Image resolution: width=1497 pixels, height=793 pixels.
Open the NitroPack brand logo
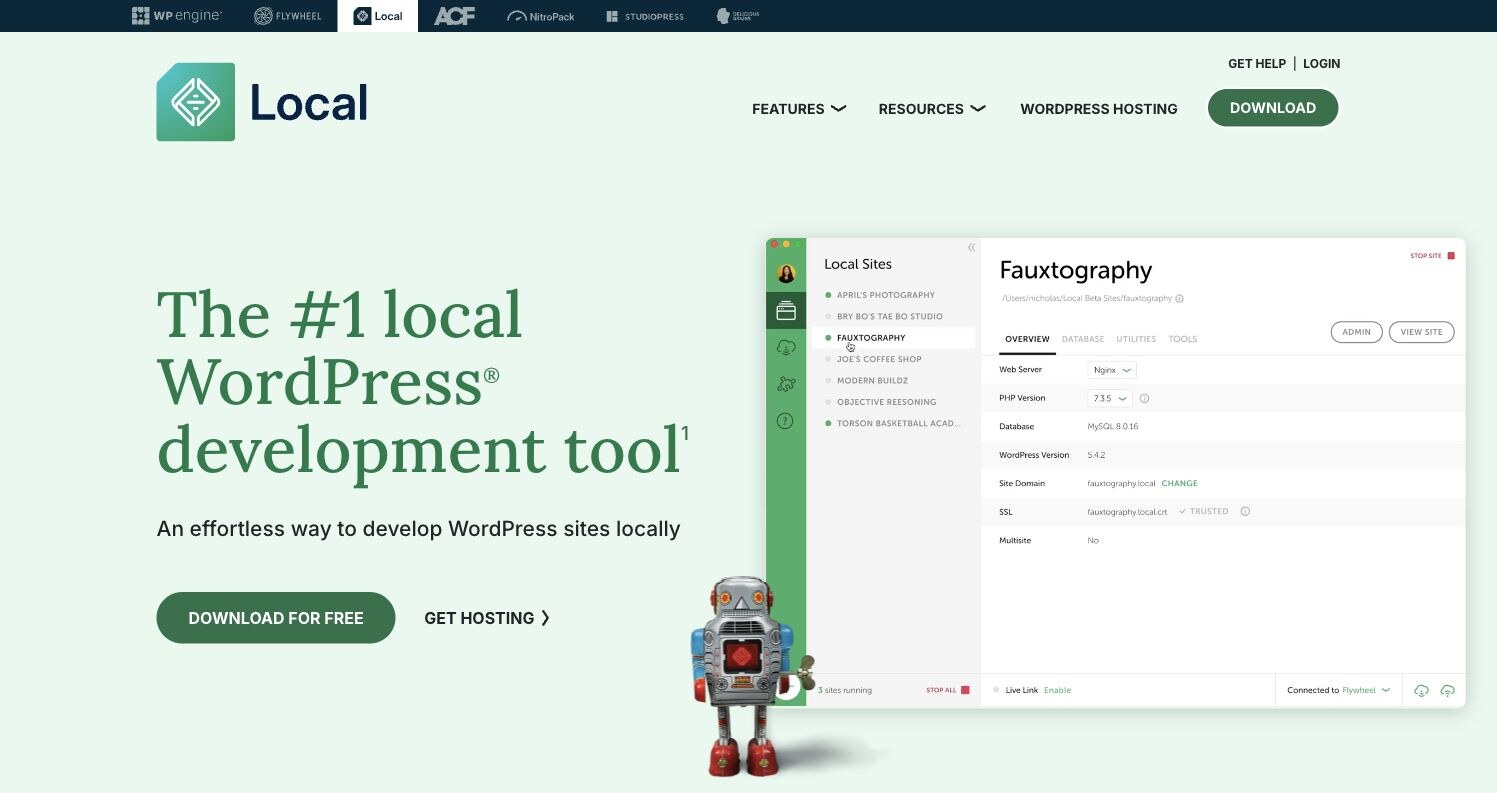(541, 16)
